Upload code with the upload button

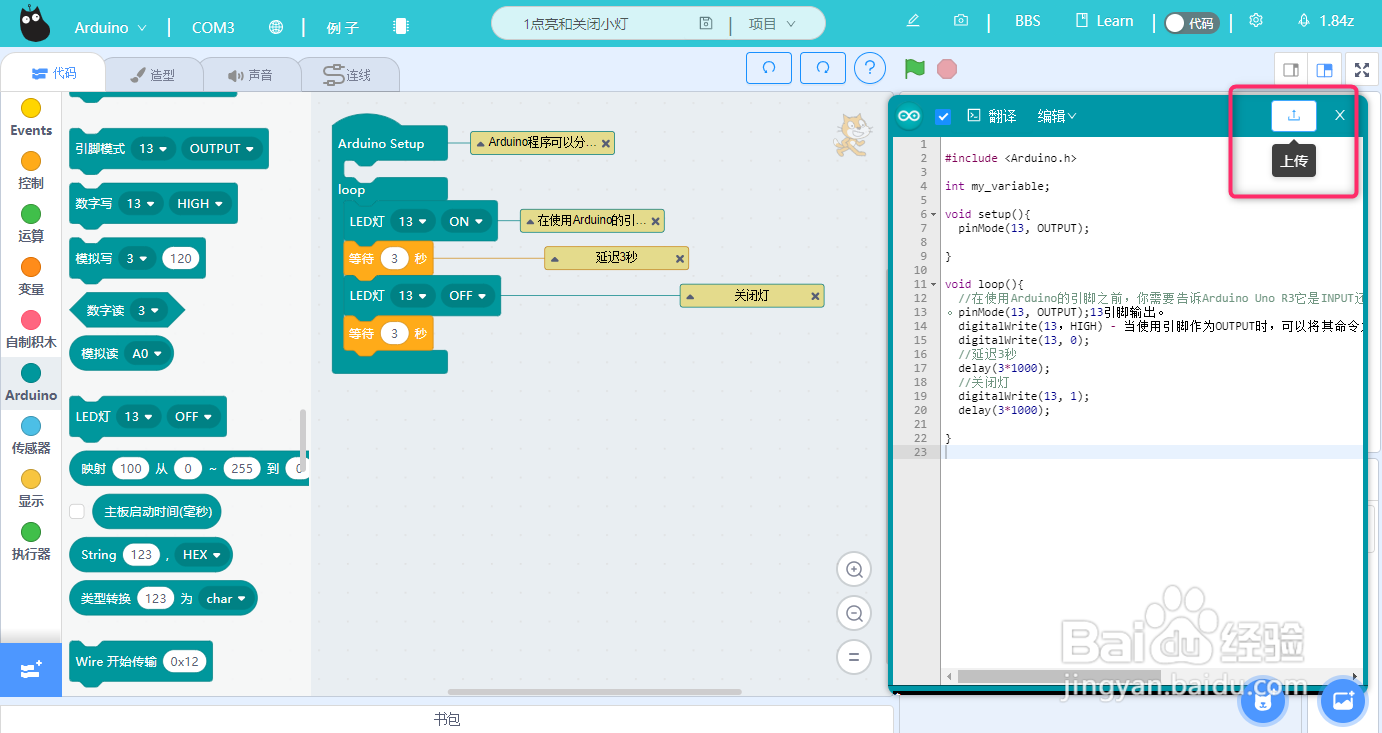tap(1294, 116)
